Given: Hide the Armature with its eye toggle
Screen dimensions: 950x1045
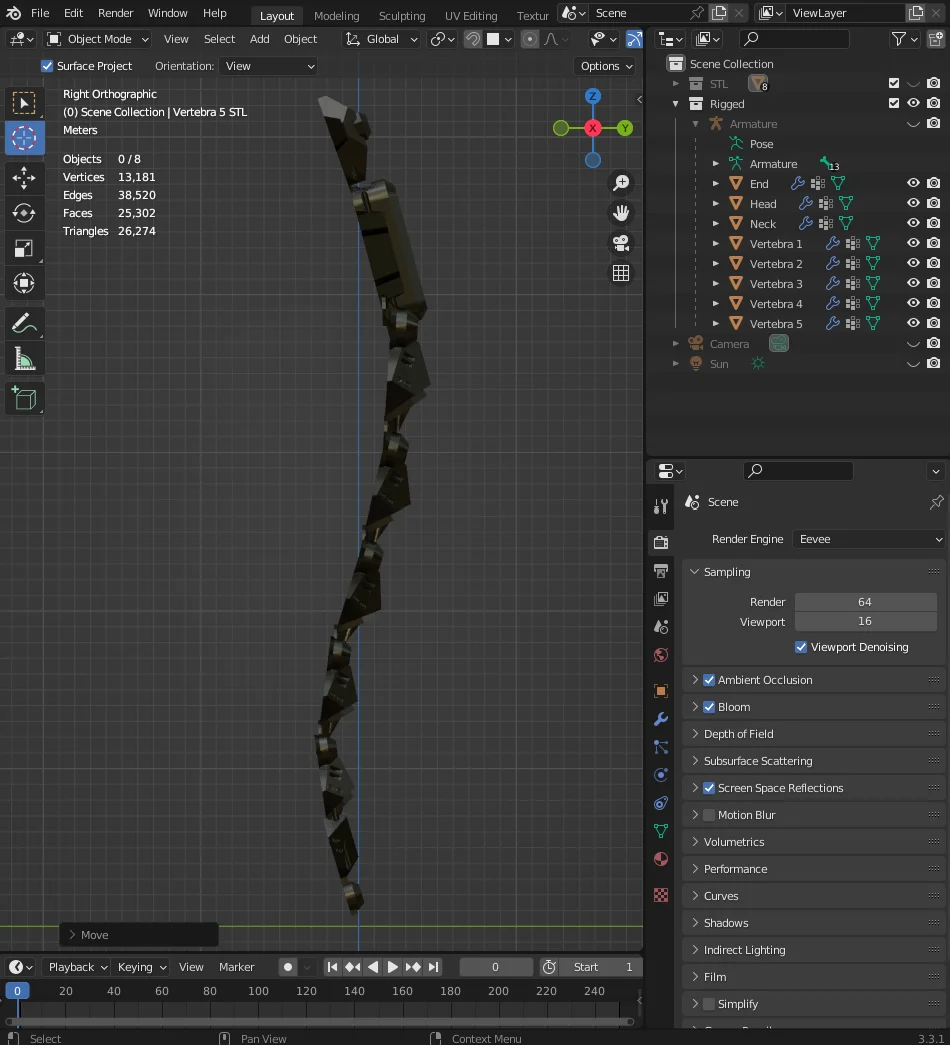Looking at the screenshot, I should pyautogui.click(x=912, y=123).
